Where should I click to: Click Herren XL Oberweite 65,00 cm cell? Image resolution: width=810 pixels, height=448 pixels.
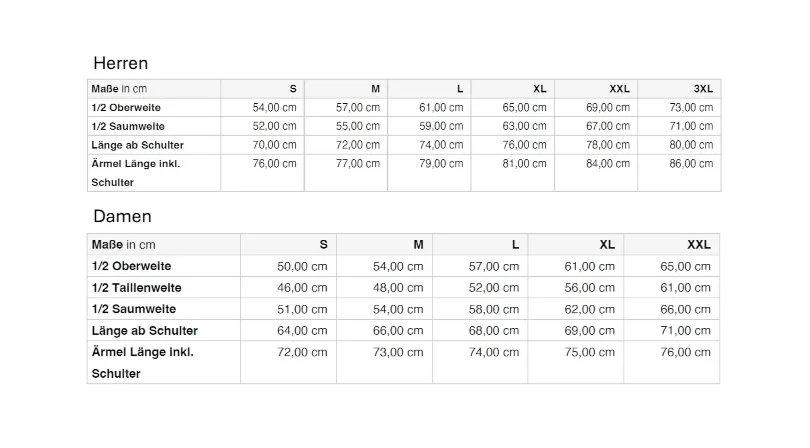click(525, 108)
